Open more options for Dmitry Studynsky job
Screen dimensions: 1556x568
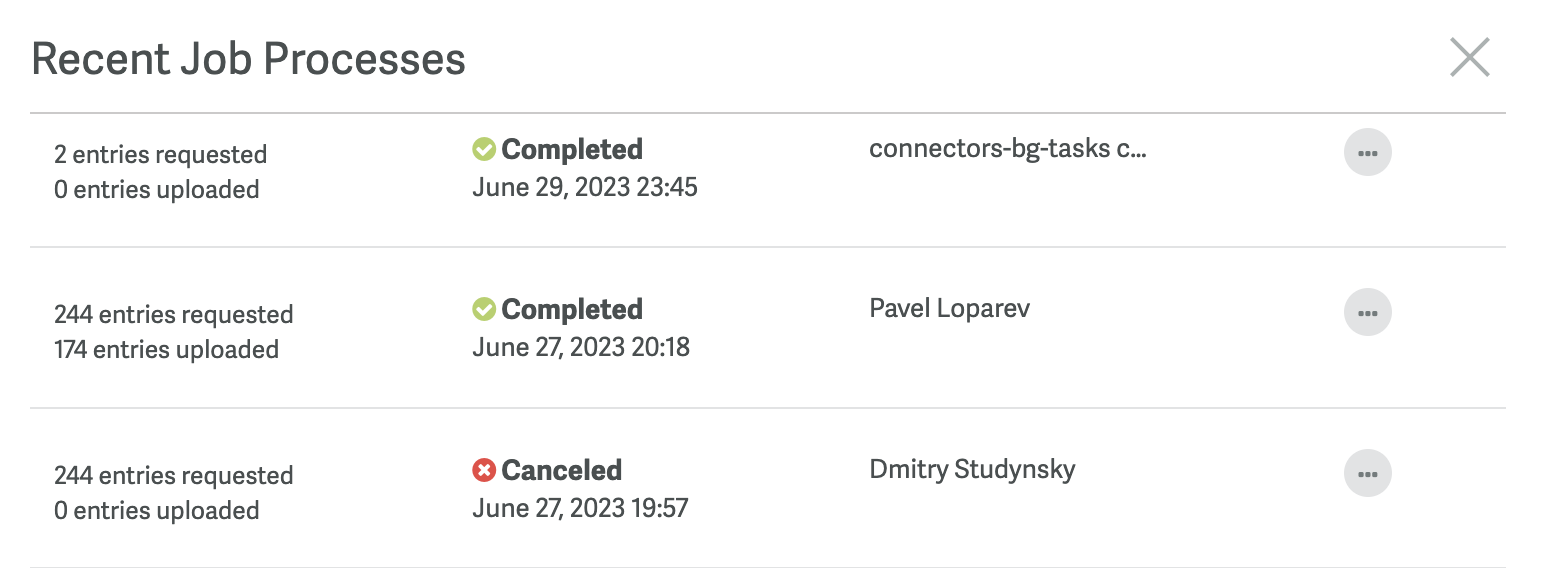(x=1367, y=474)
